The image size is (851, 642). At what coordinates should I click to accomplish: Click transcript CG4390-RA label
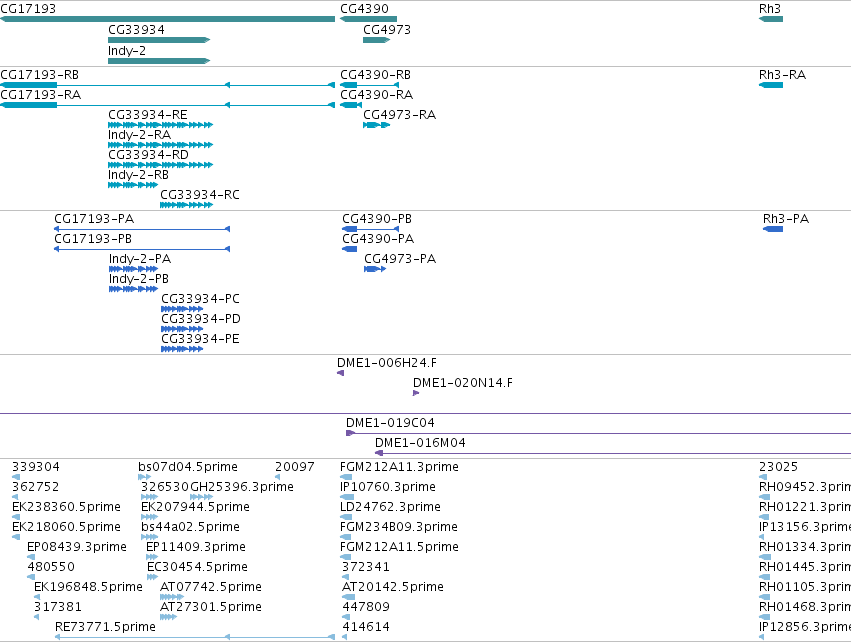[x=377, y=95]
